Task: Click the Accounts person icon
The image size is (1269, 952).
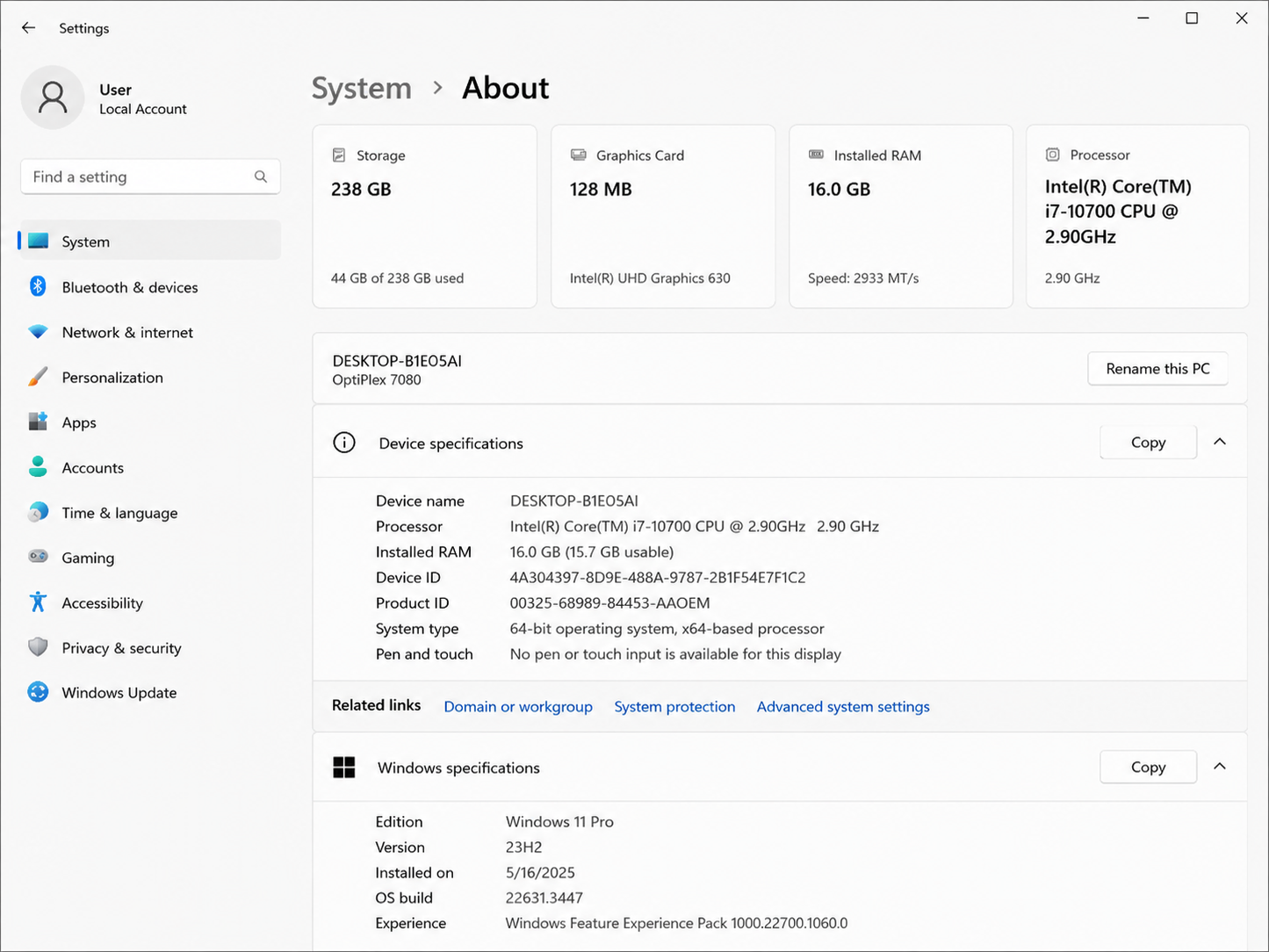Action: (38, 466)
